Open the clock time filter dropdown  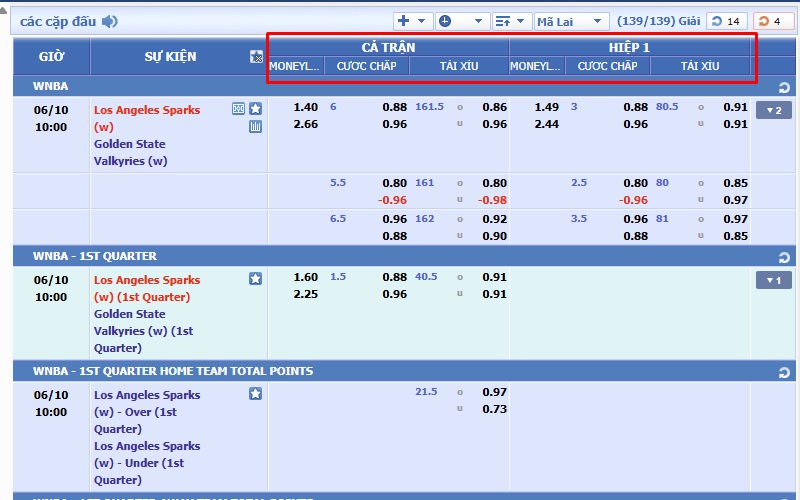[x=462, y=21]
